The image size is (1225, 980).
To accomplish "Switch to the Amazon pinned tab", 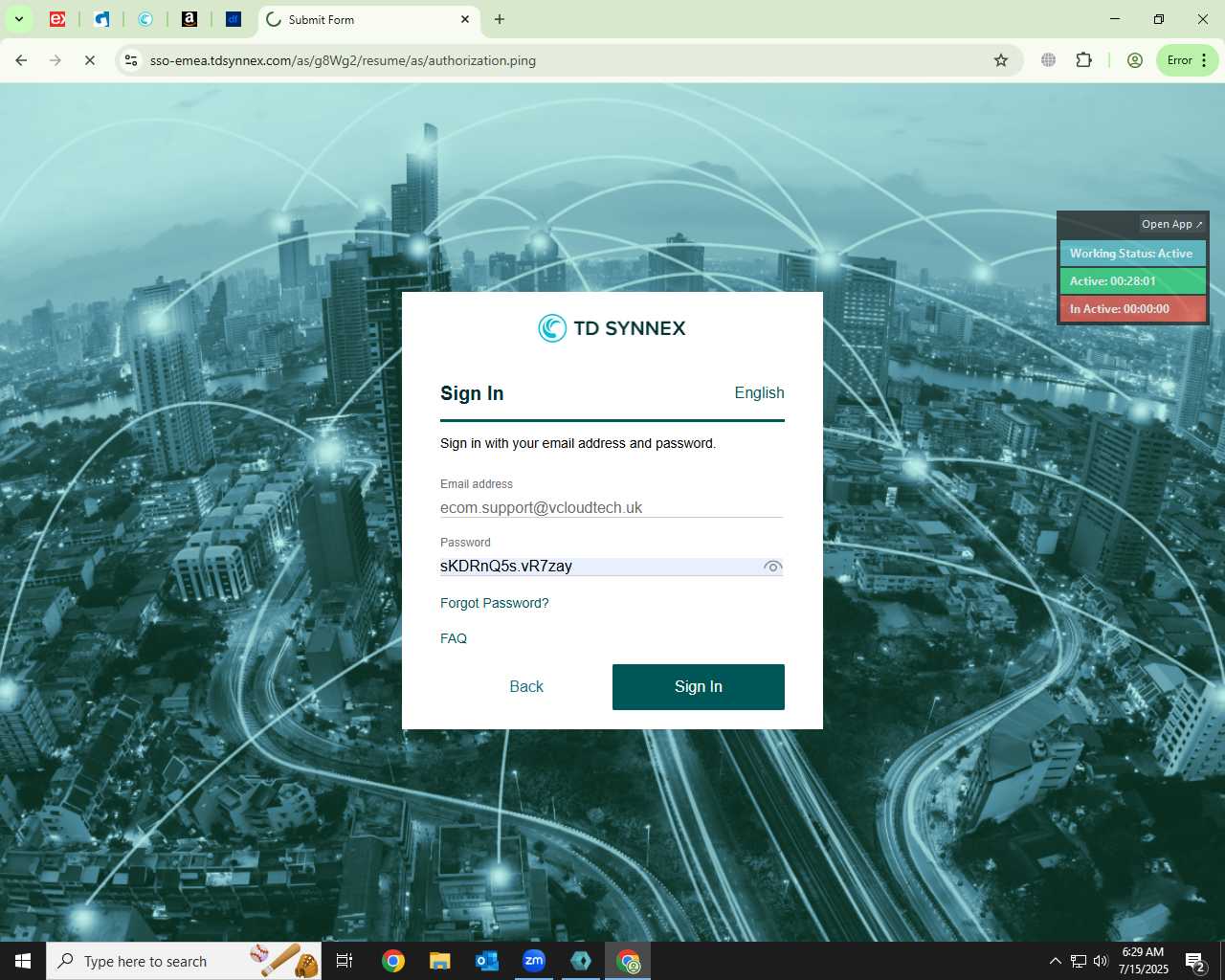I will (x=189, y=19).
